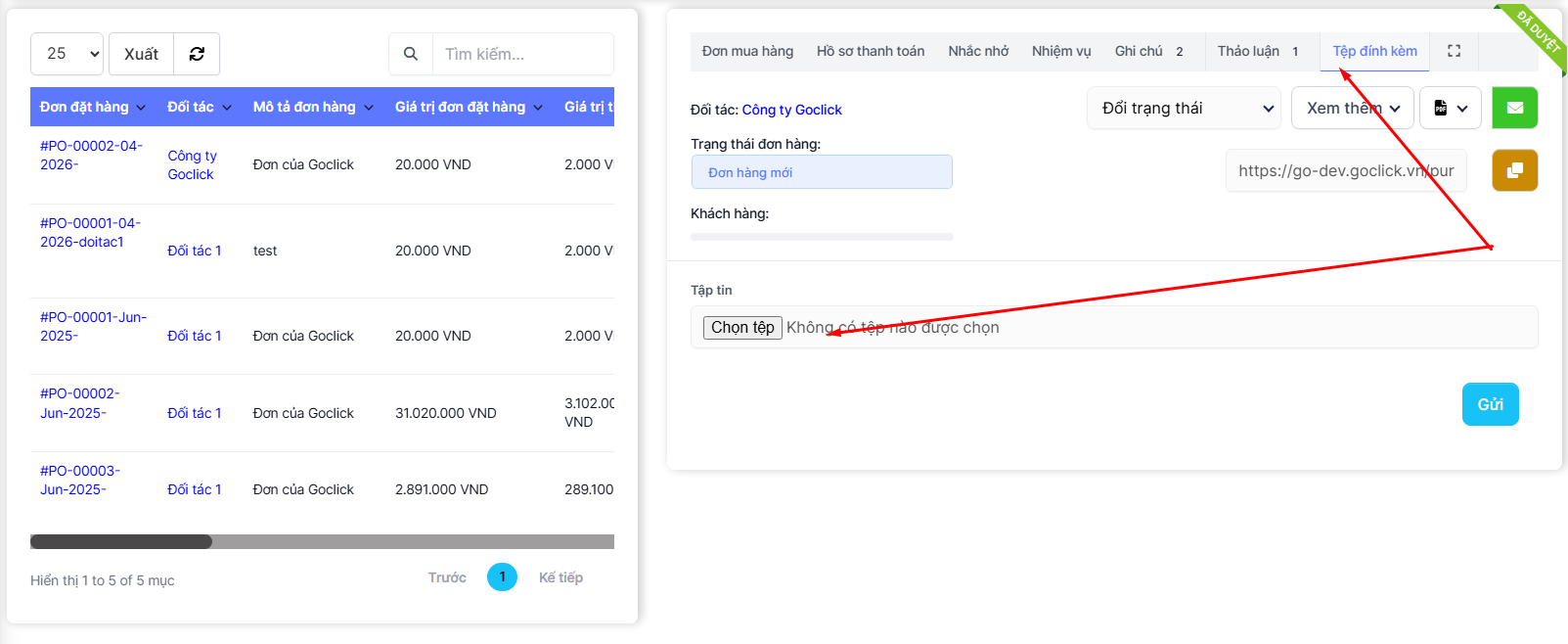Open the Hồ sơ thanh toán tab

[x=870, y=51]
